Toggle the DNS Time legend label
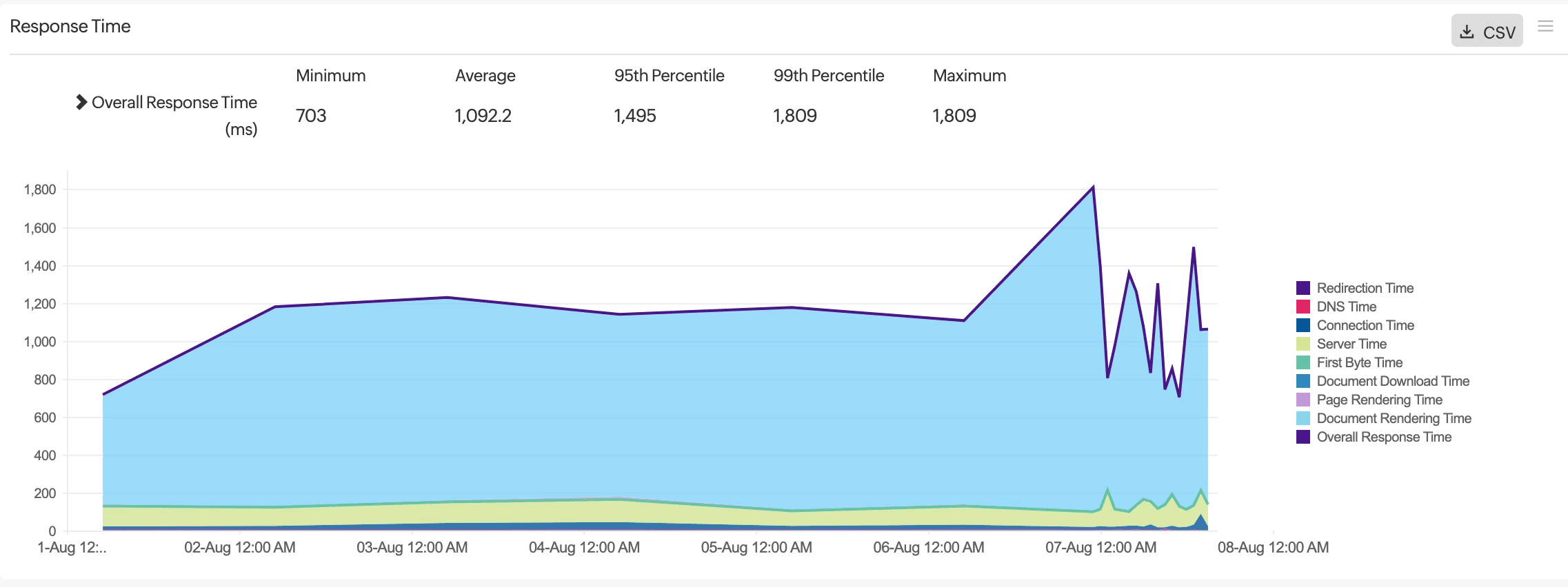This screenshot has height=587, width=1568. click(1346, 307)
